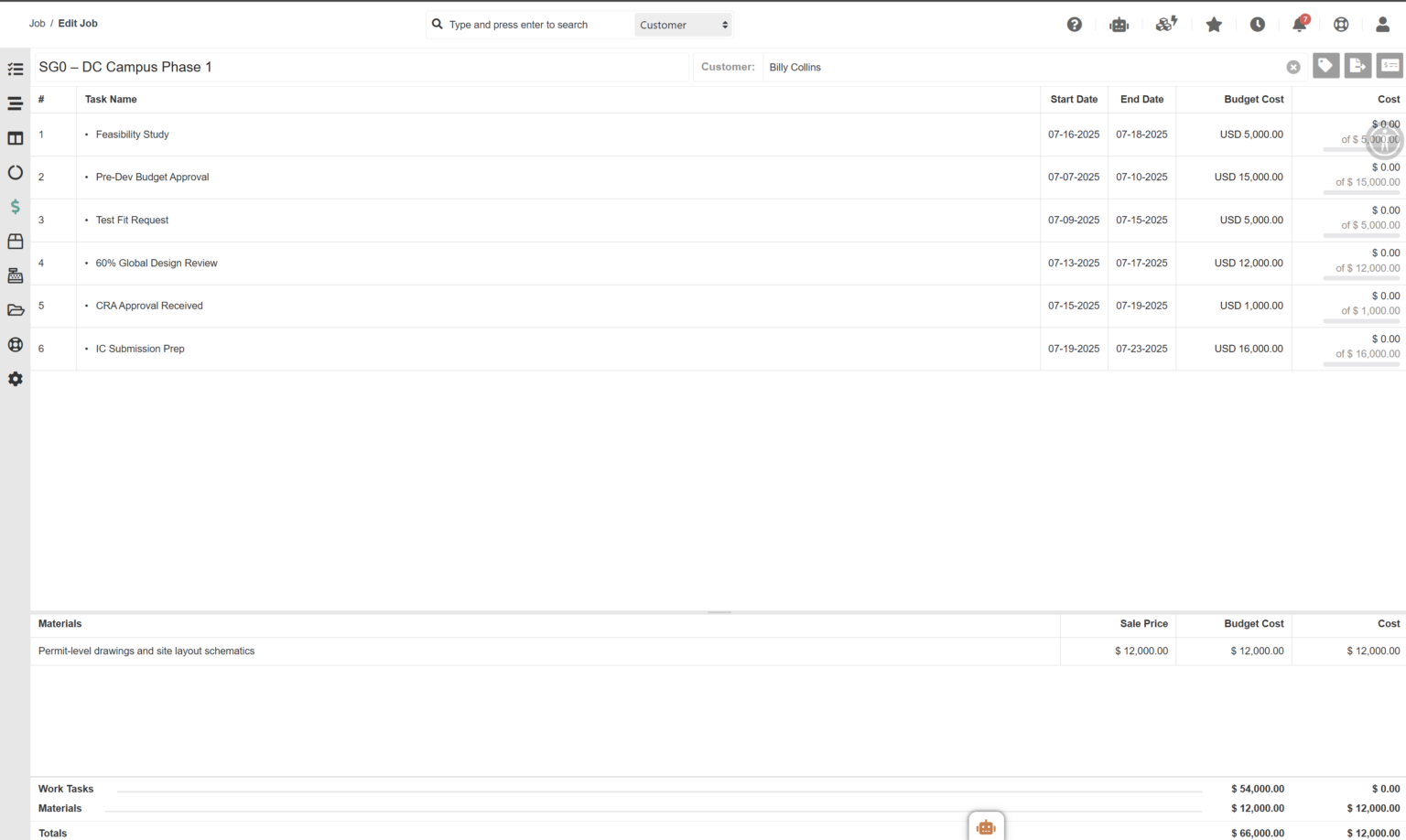1406x840 pixels.
Task: Clear the Billy Collins customer selection
Action: 1292,67
